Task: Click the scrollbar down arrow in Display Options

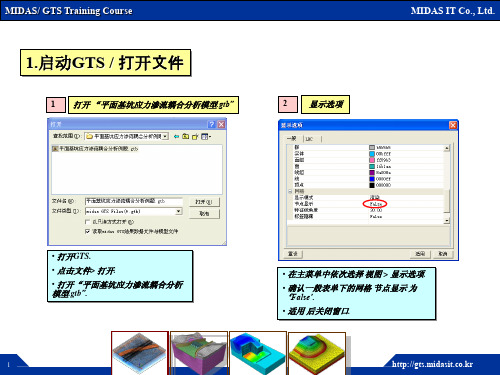Action: [447, 221]
